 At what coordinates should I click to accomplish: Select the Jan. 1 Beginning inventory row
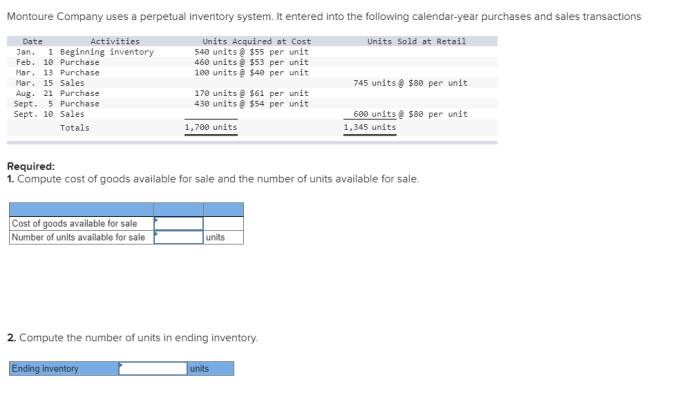(x=252, y=52)
